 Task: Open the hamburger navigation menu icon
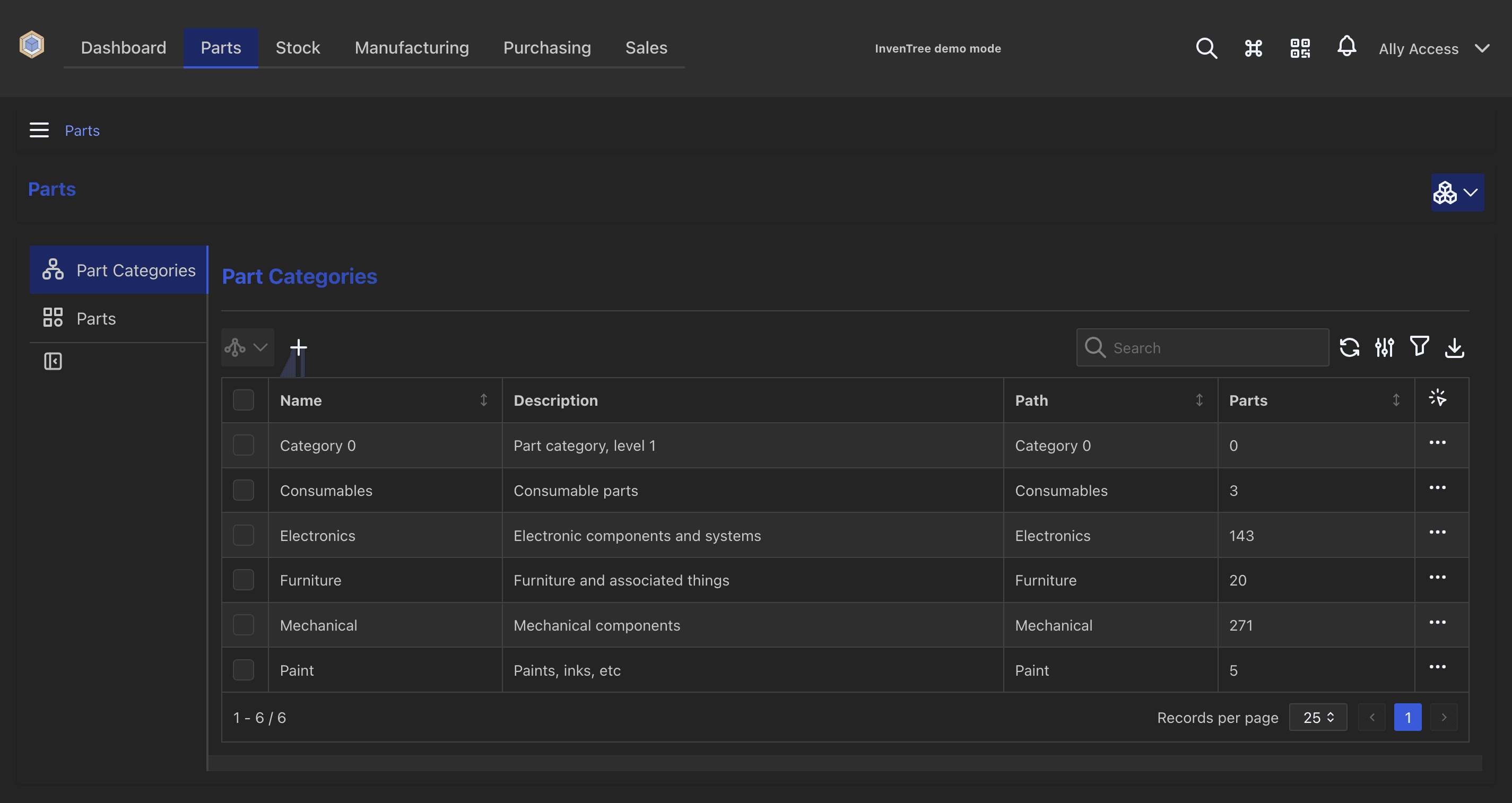point(39,130)
